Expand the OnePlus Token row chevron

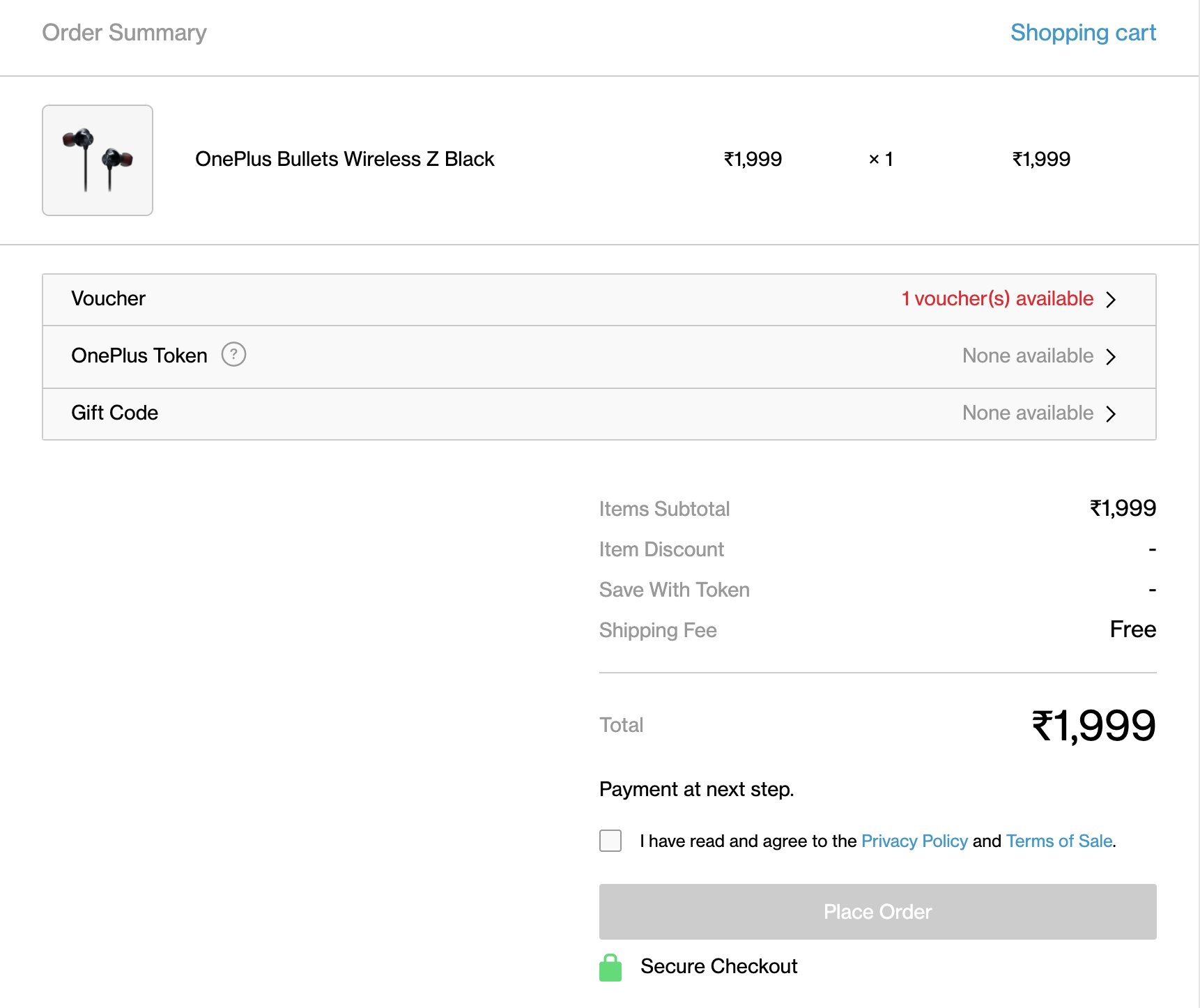1111,357
